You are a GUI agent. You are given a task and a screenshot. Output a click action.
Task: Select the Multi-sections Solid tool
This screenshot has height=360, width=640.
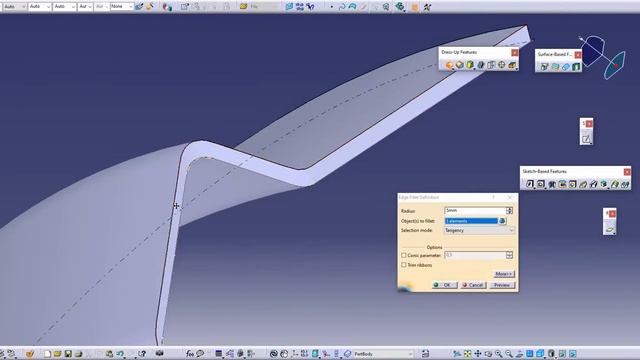[615, 184]
